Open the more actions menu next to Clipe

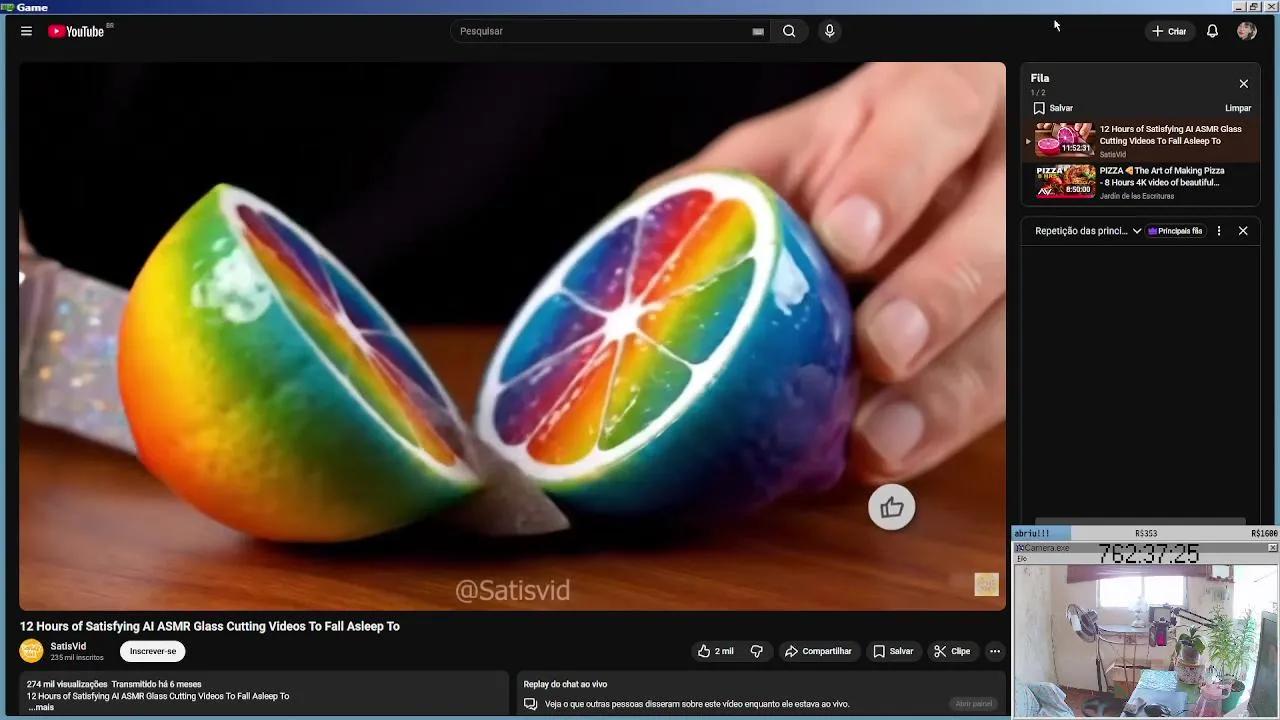click(x=995, y=651)
